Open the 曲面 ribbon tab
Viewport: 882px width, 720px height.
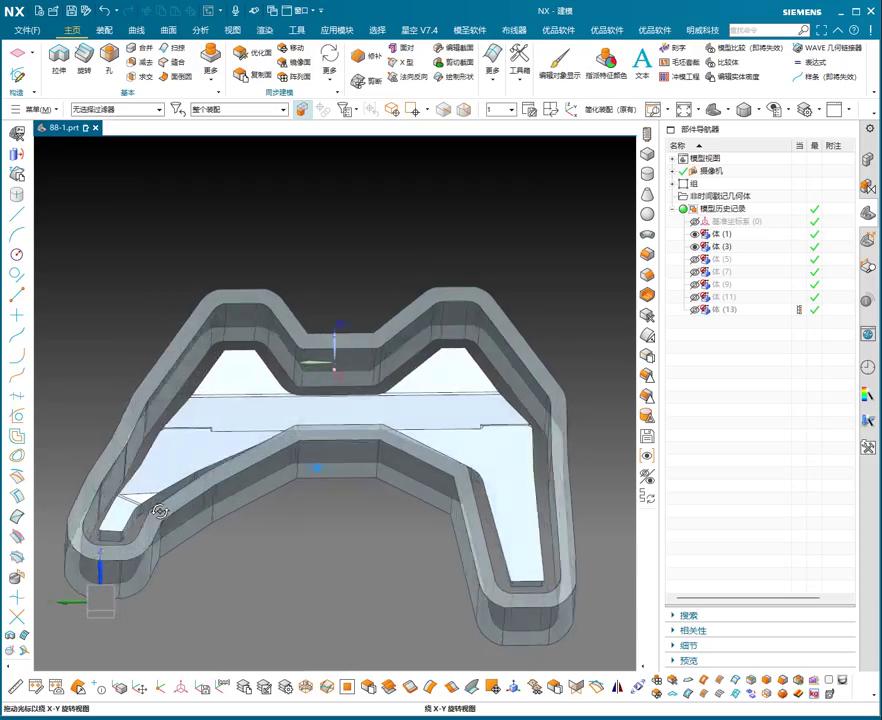168,30
